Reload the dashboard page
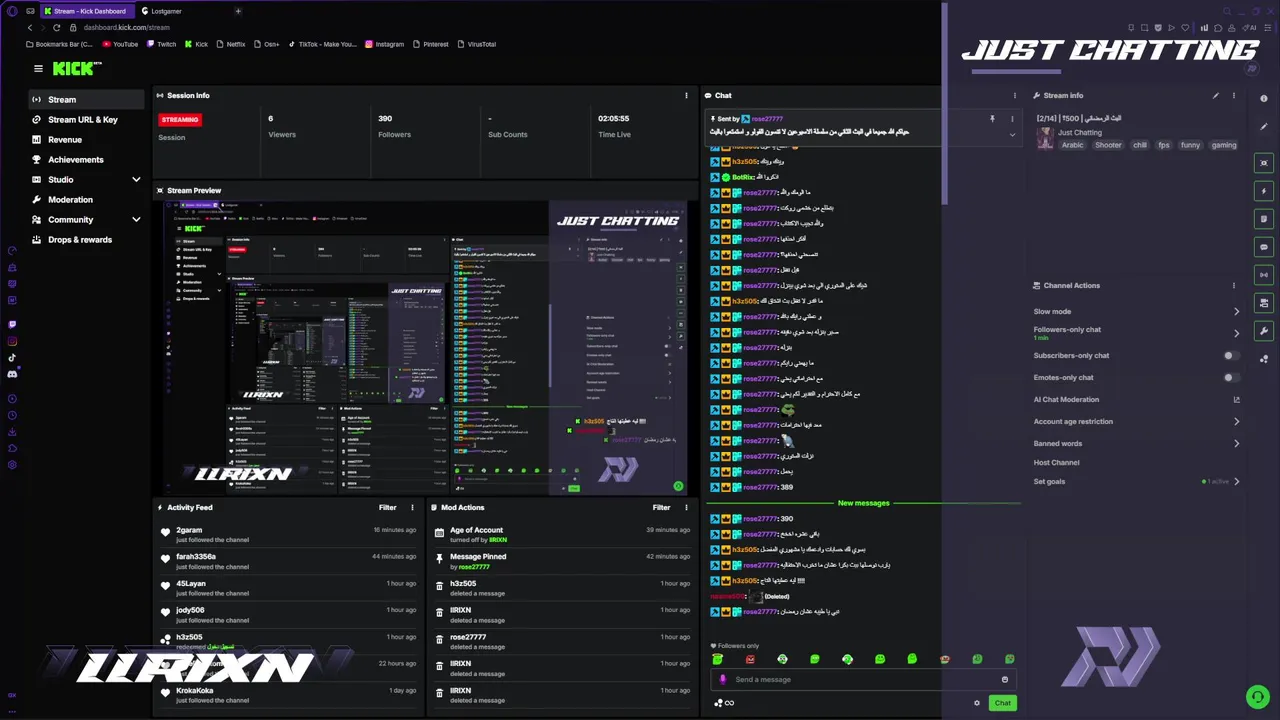The image size is (1280, 720). coord(56,27)
